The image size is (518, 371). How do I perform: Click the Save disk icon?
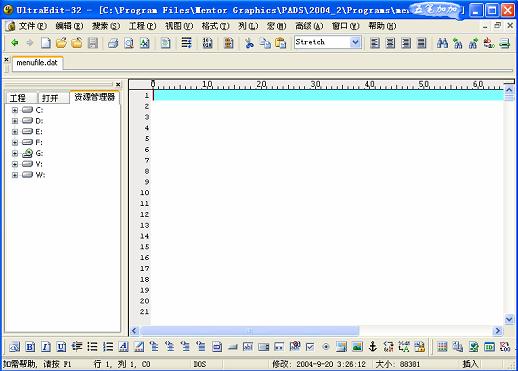[x=93, y=43]
